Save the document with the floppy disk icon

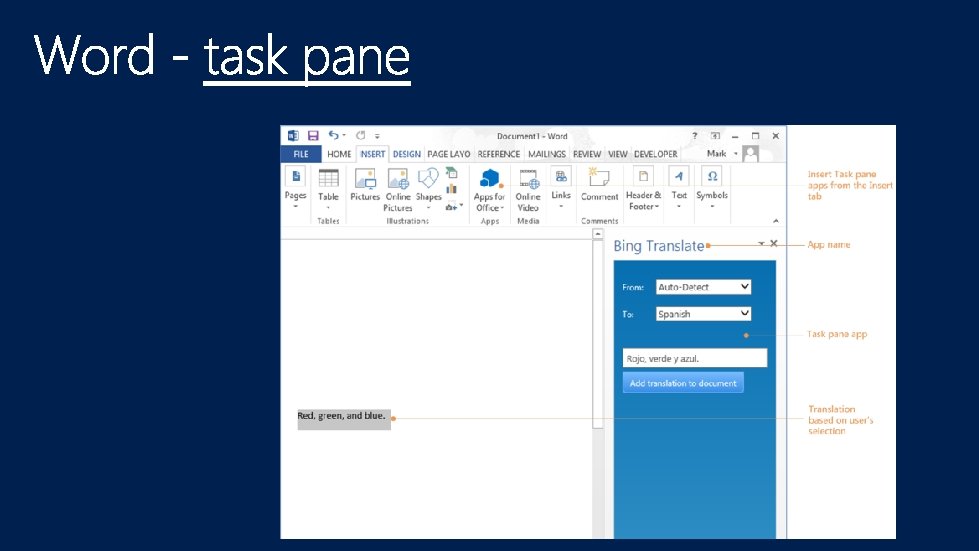point(313,135)
